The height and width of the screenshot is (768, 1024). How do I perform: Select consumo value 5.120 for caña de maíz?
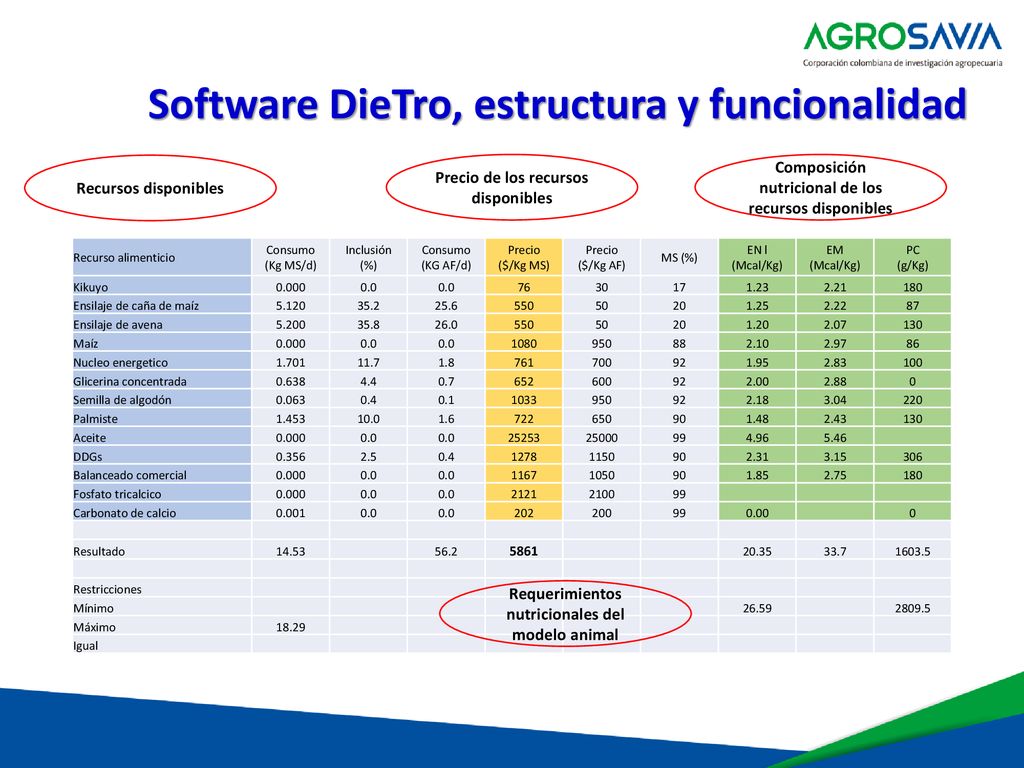291,306
